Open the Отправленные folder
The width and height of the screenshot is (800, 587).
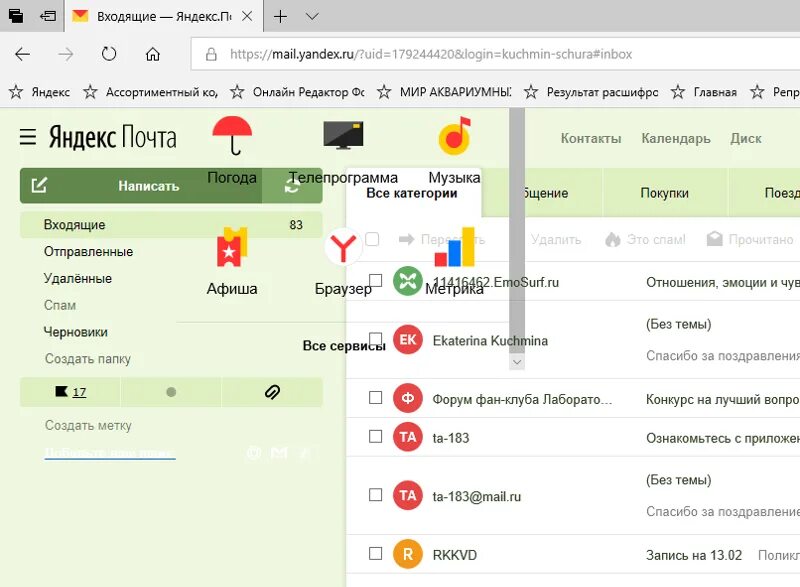(x=88, y=251)
